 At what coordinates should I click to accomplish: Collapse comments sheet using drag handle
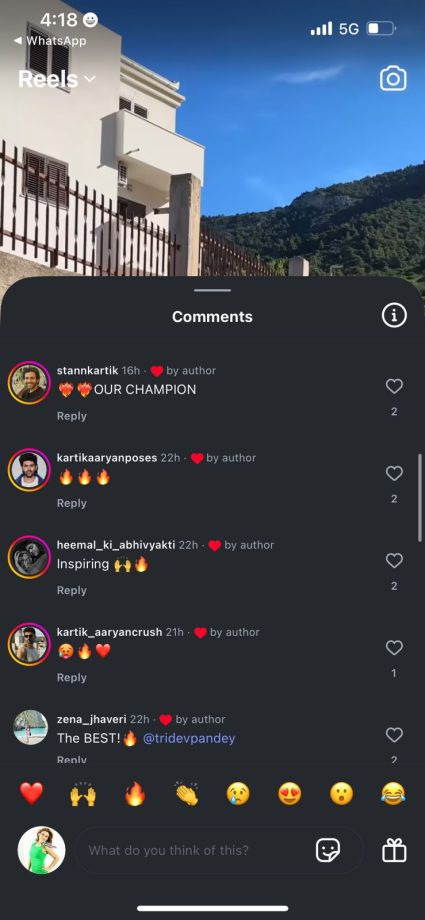212,290
